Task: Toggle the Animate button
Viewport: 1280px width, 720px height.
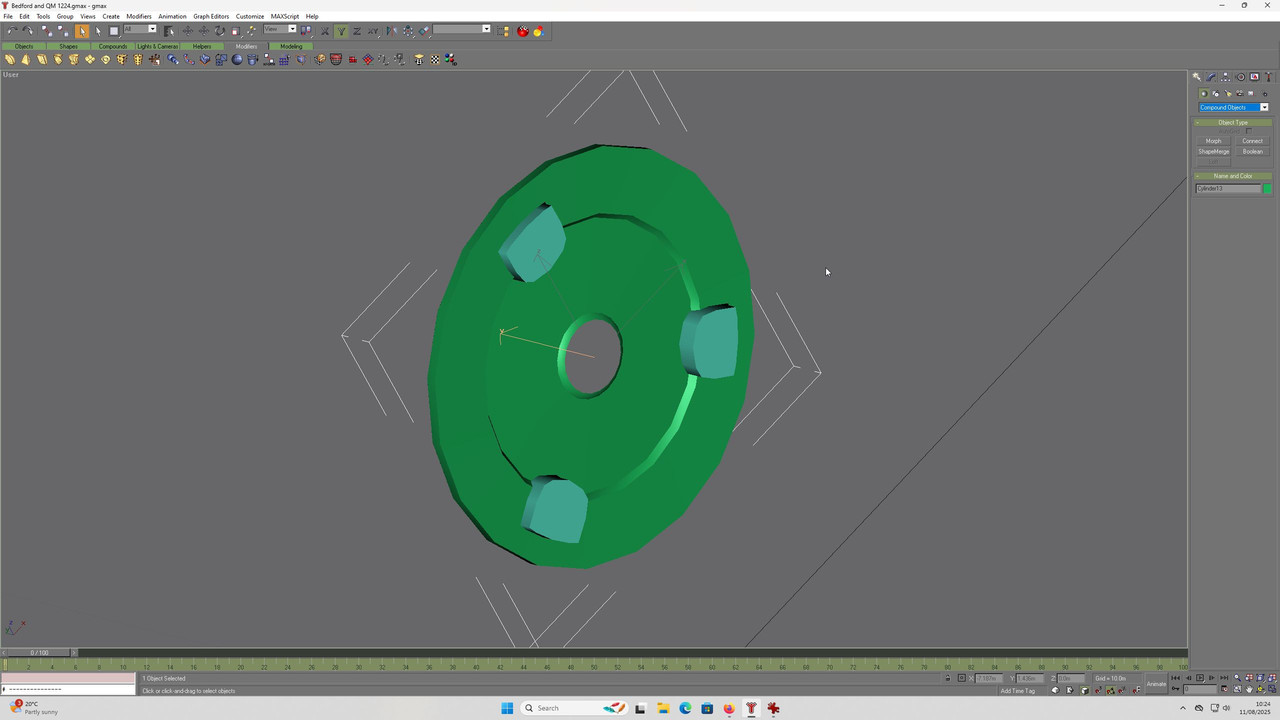Action: click(1156, 684)
